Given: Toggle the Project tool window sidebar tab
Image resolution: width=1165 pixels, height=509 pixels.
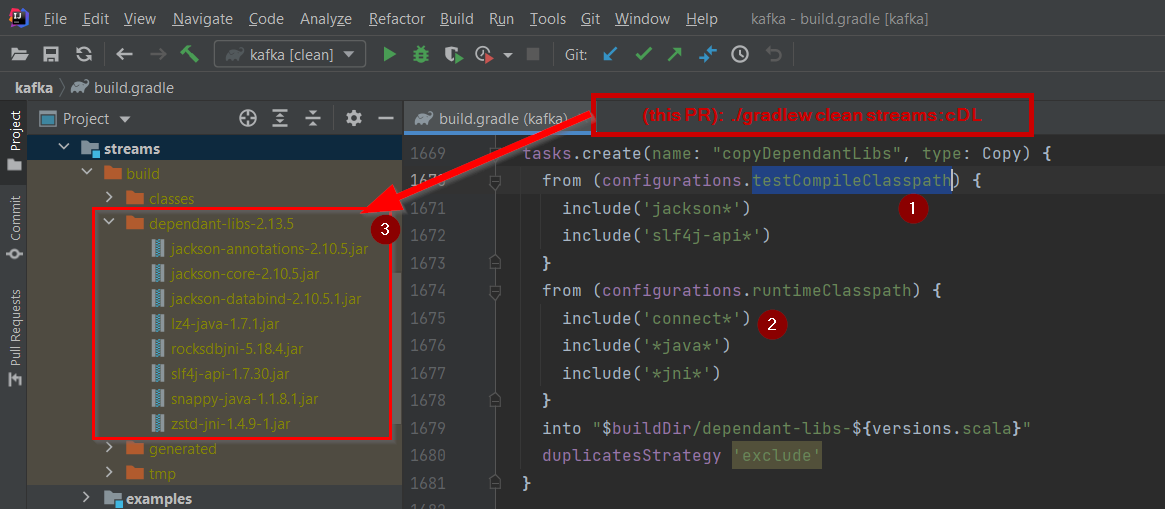Looking at the screenshot, I should click(14, 141).
